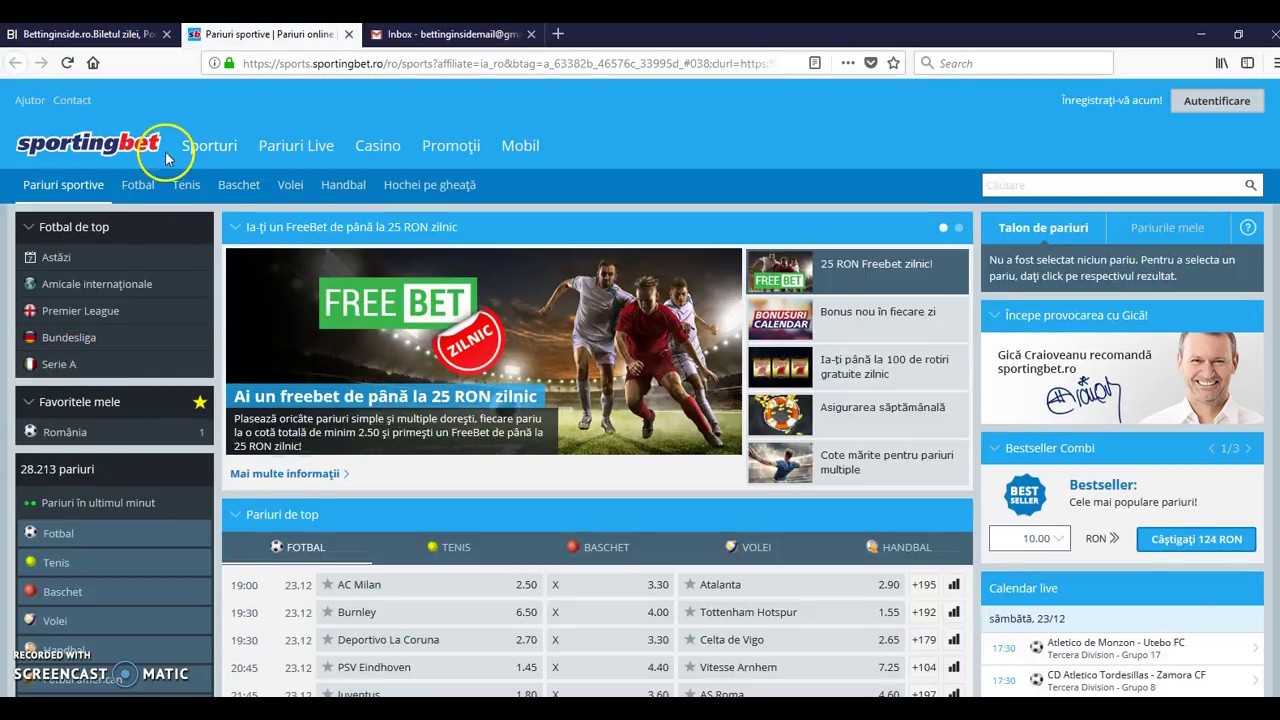Open the stake amount 10.00 dropdown
The width and height of the screenshot is (1280, 720).
[1030, 538]
